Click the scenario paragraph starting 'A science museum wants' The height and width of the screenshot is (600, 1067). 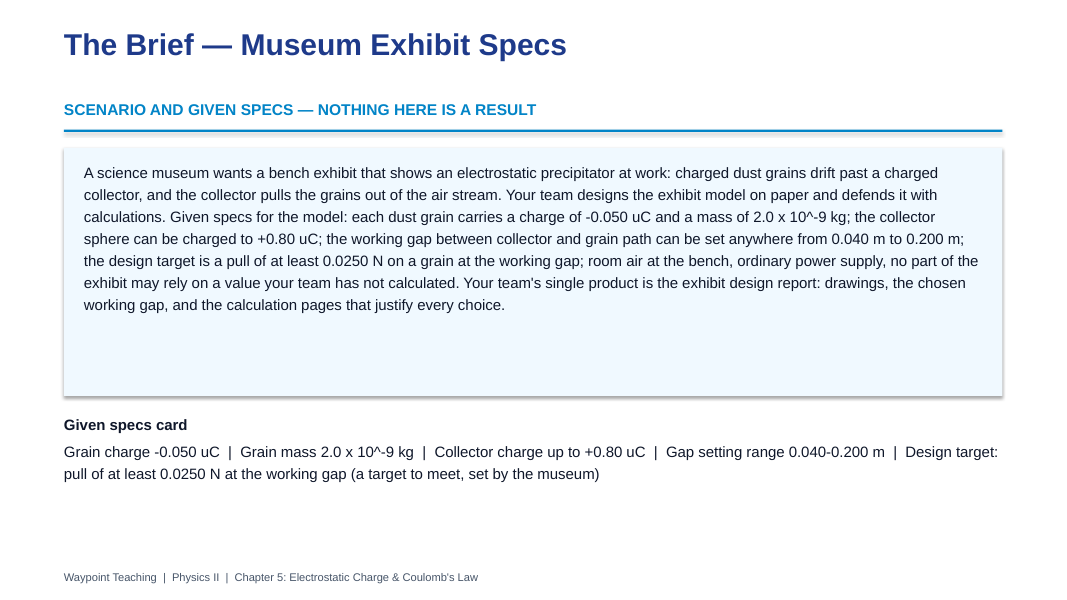point(531,239)
